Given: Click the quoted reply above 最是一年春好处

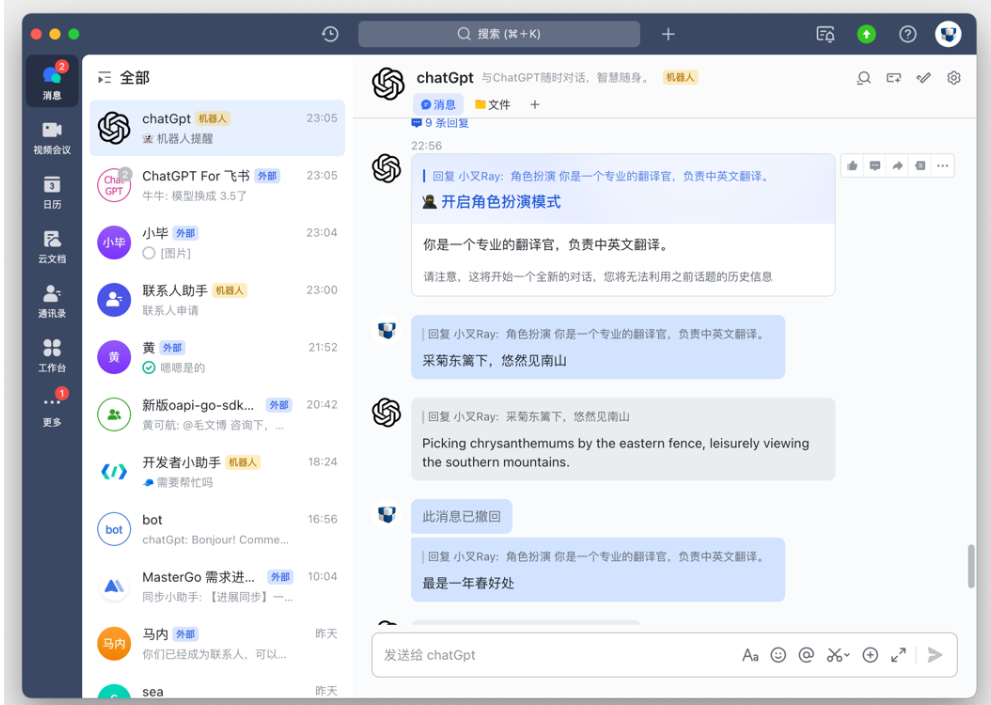Looking at the screenshot, I should coord(594,556).
